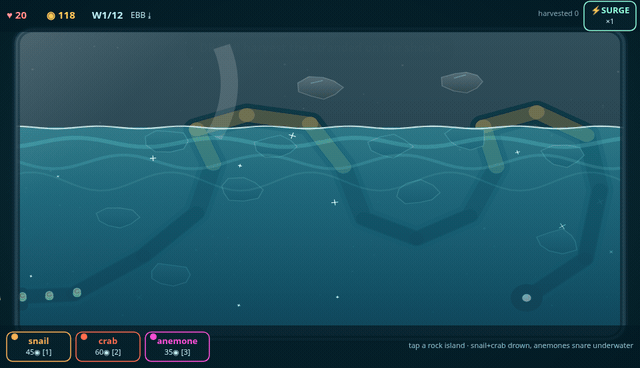Click the orange dot on snail card
The width and height of the screenshot is (640, 368).
tap(15, 337)
